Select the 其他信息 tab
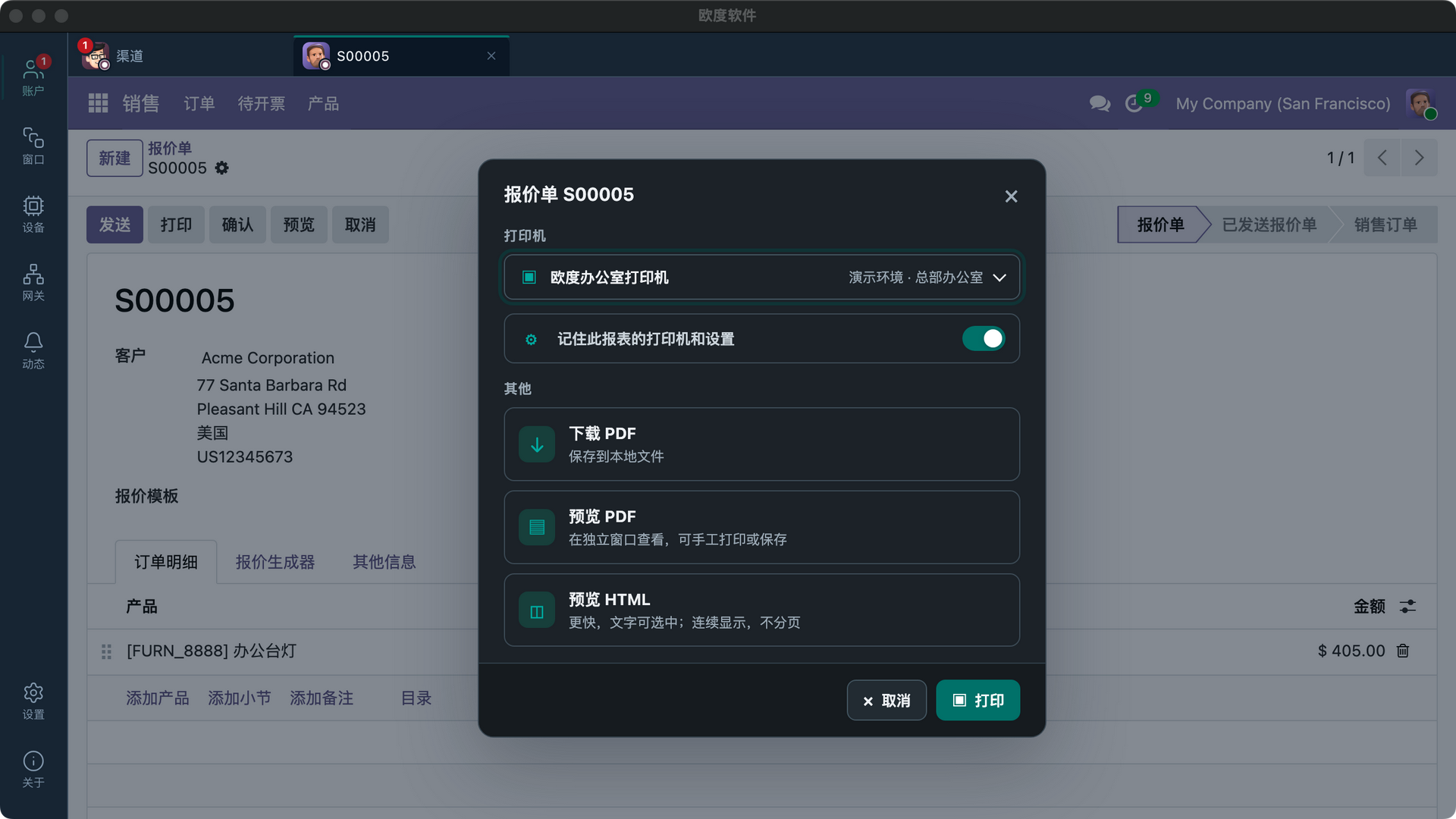The width and height of the screenshot is (1456, 819). tap(384, 562)
